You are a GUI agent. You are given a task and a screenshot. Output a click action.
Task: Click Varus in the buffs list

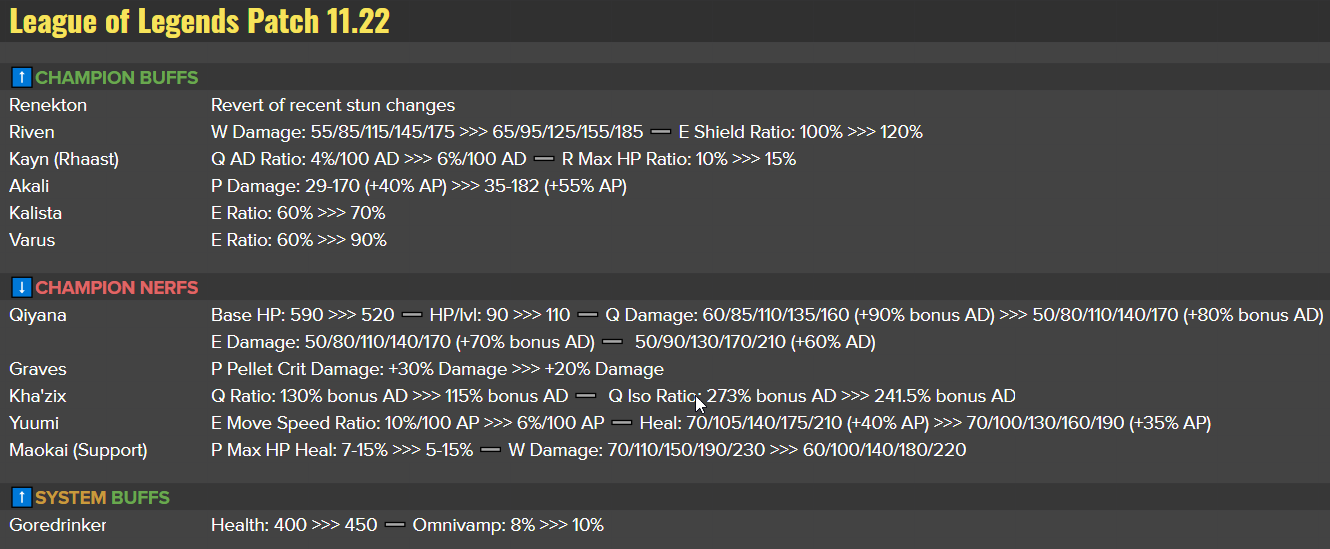32,240
